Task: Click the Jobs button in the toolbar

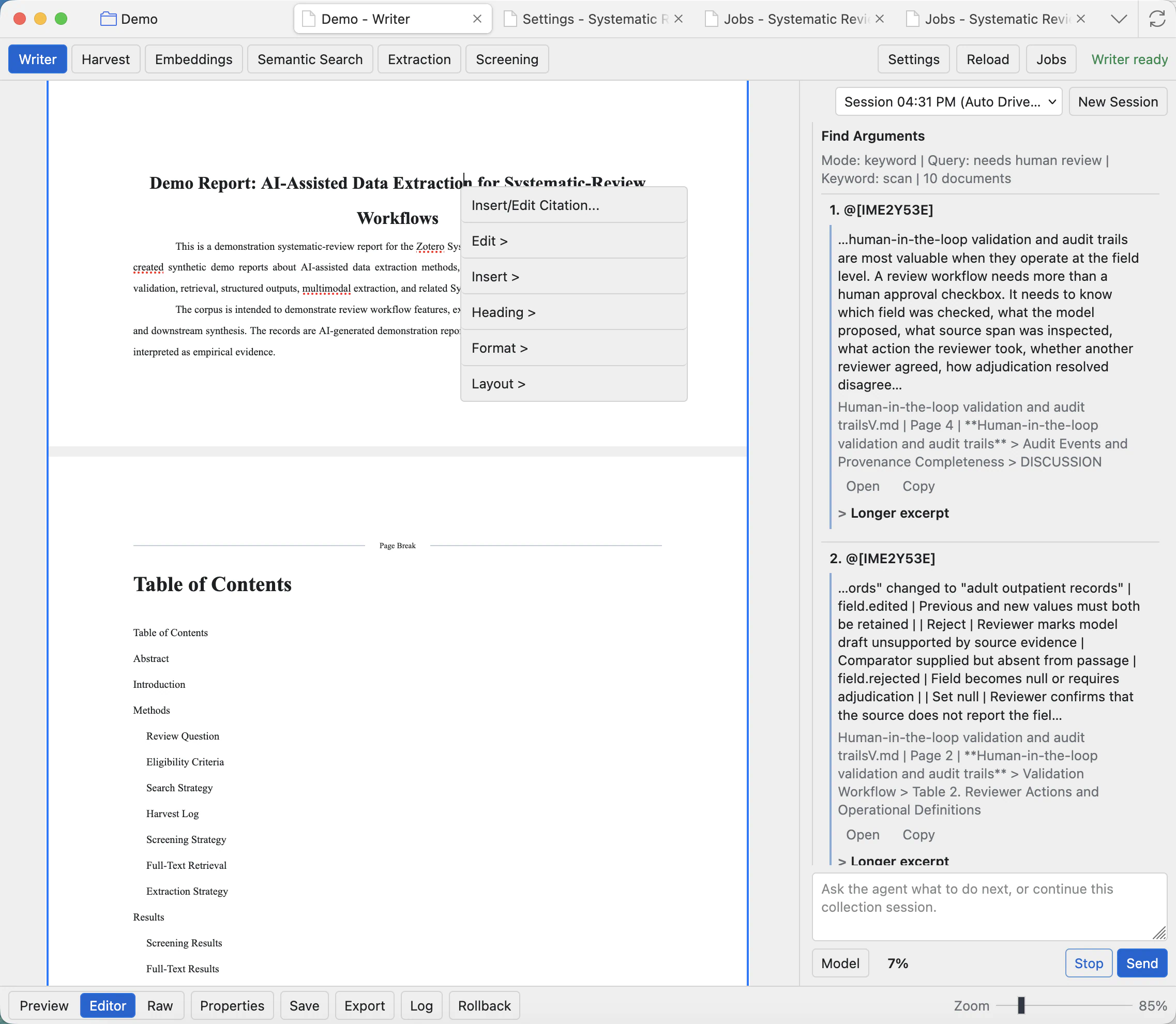Action: [x=1051, y=59]
